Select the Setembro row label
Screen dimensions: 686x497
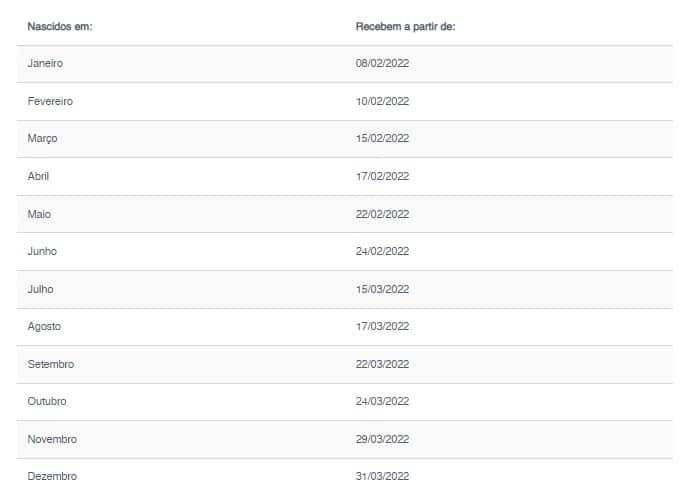[51, 364]
